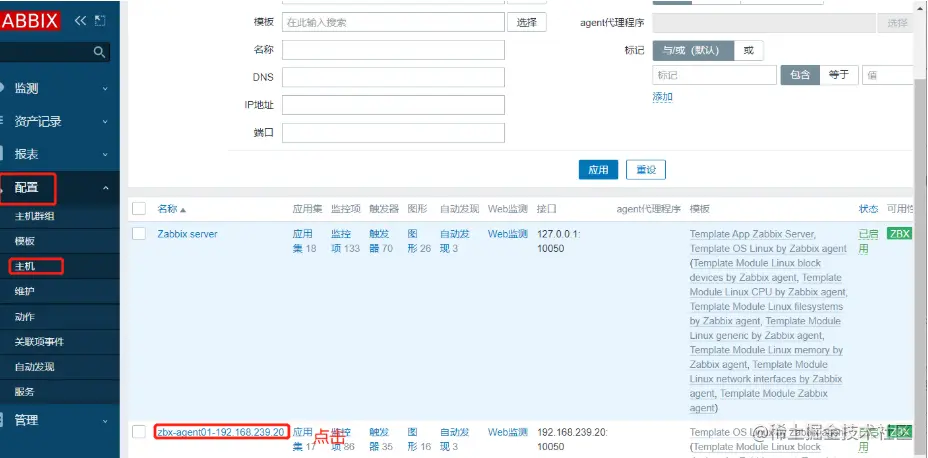Image resolution: width=928 pixels, height=458 pixels.
Task: Tick the Zabbix server row checkbox
Action: click(x=138, y=234)
